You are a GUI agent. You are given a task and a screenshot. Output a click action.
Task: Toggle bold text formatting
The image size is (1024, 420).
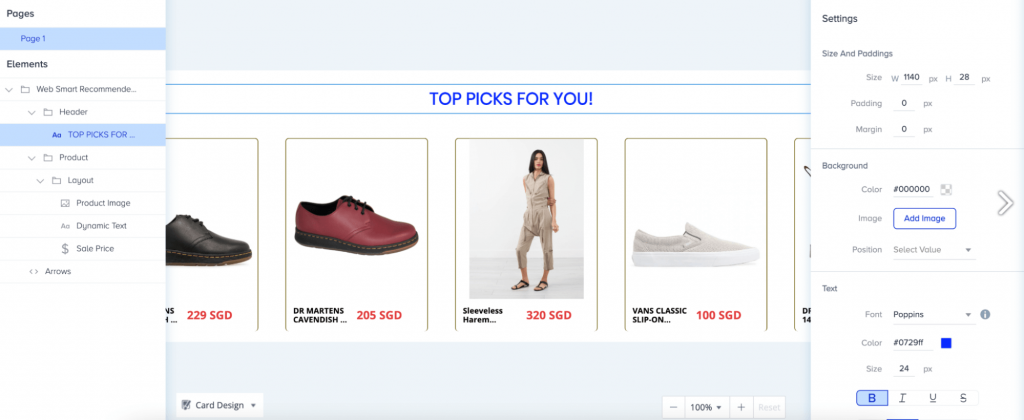pyautogui.click(x=872, y=398)
